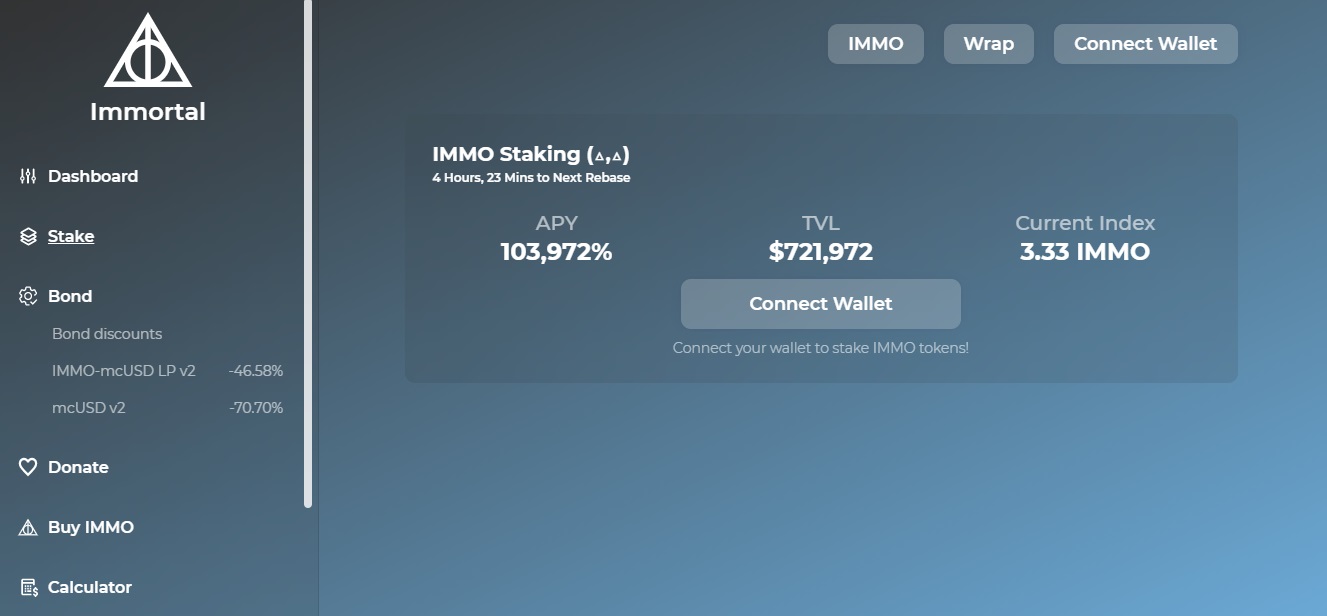
Task: Click the Wrap button
Action: [989, 44]
